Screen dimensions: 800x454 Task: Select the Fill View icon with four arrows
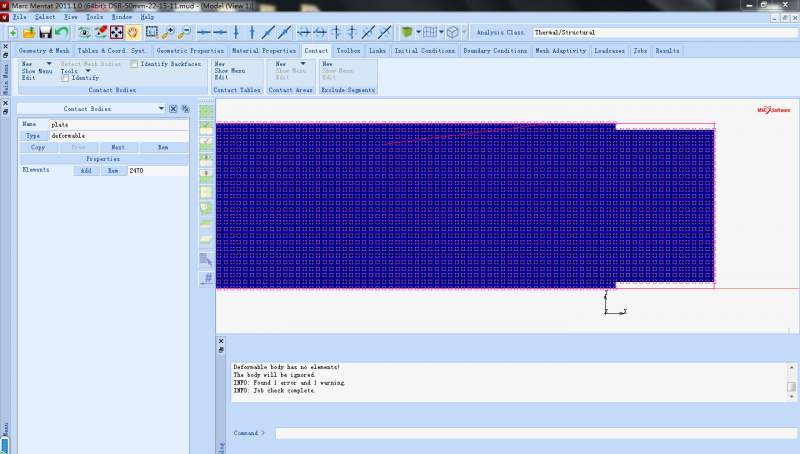(x=116, y=32)
